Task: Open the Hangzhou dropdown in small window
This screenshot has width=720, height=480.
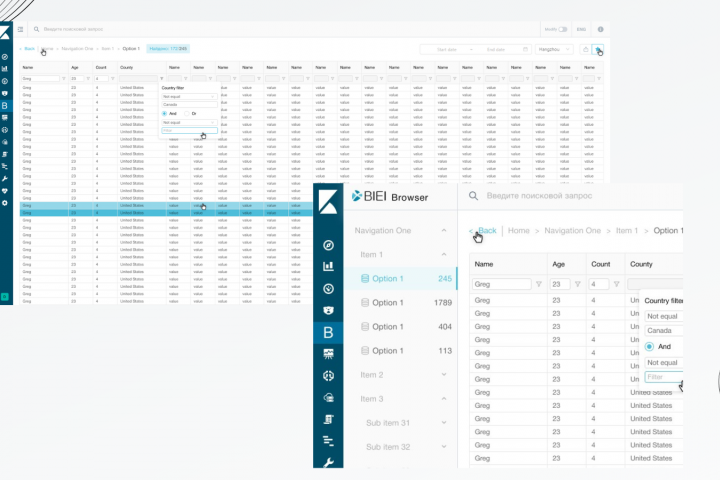Action: pos(554,49)
